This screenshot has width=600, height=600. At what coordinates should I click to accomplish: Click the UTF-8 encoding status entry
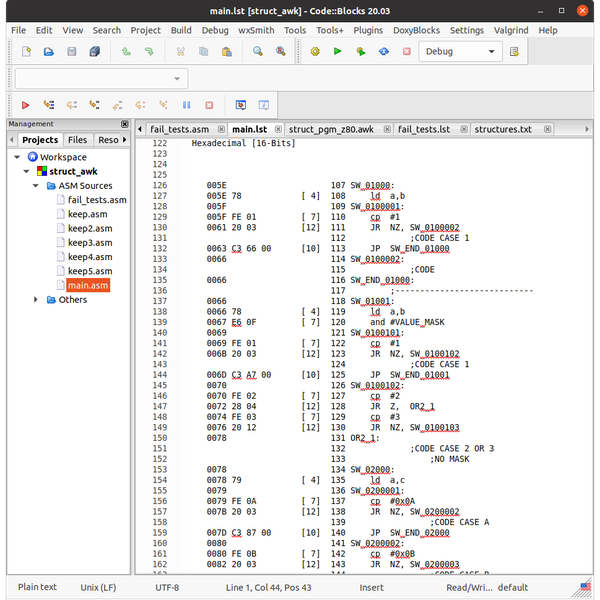(167, 587)
